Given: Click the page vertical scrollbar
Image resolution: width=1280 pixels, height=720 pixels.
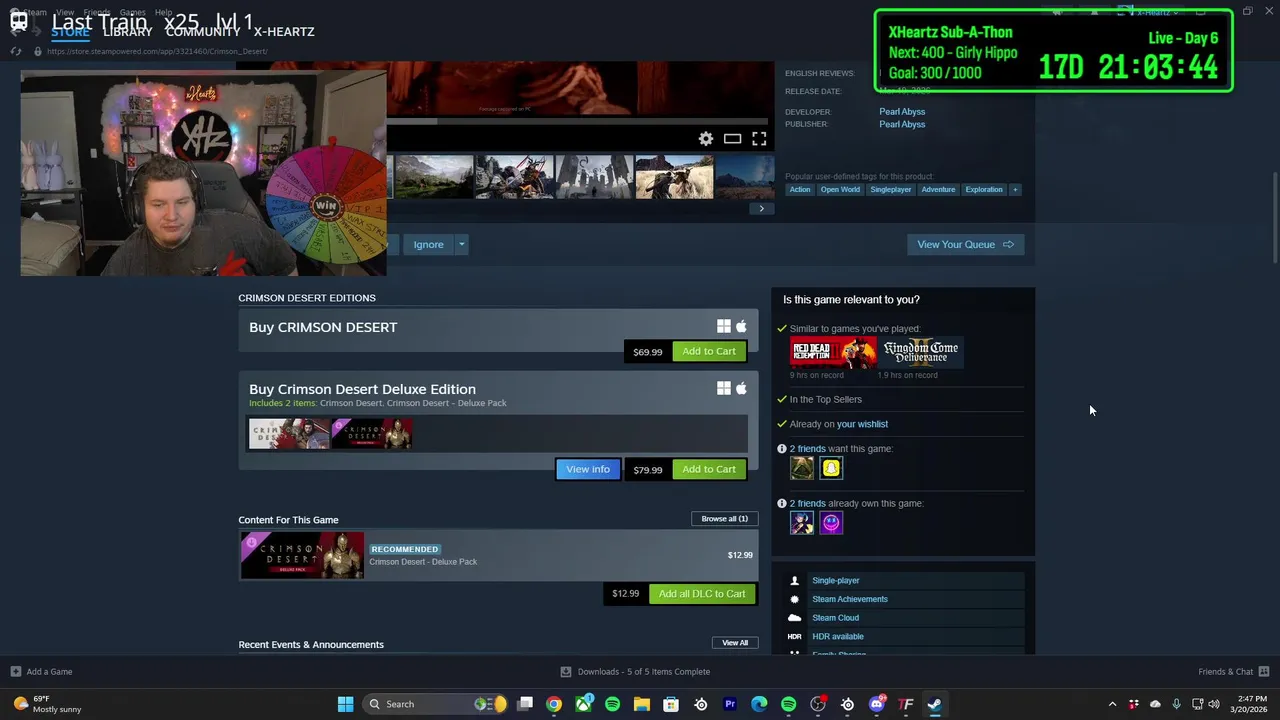Looking at the screenshot, I should point(1273,220).
